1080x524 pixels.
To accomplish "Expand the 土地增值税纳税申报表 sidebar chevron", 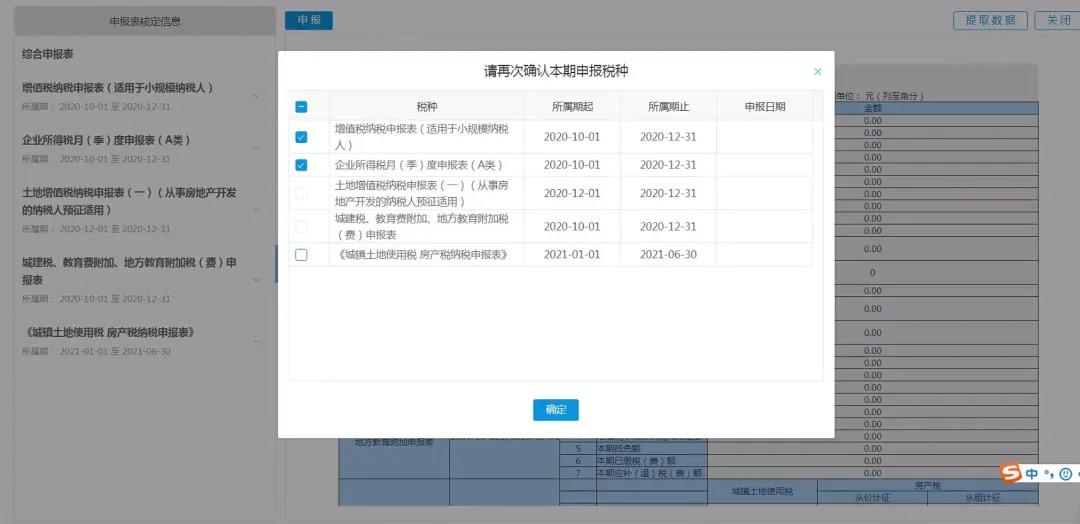I will pyautogui.click(x=256, y=210).
